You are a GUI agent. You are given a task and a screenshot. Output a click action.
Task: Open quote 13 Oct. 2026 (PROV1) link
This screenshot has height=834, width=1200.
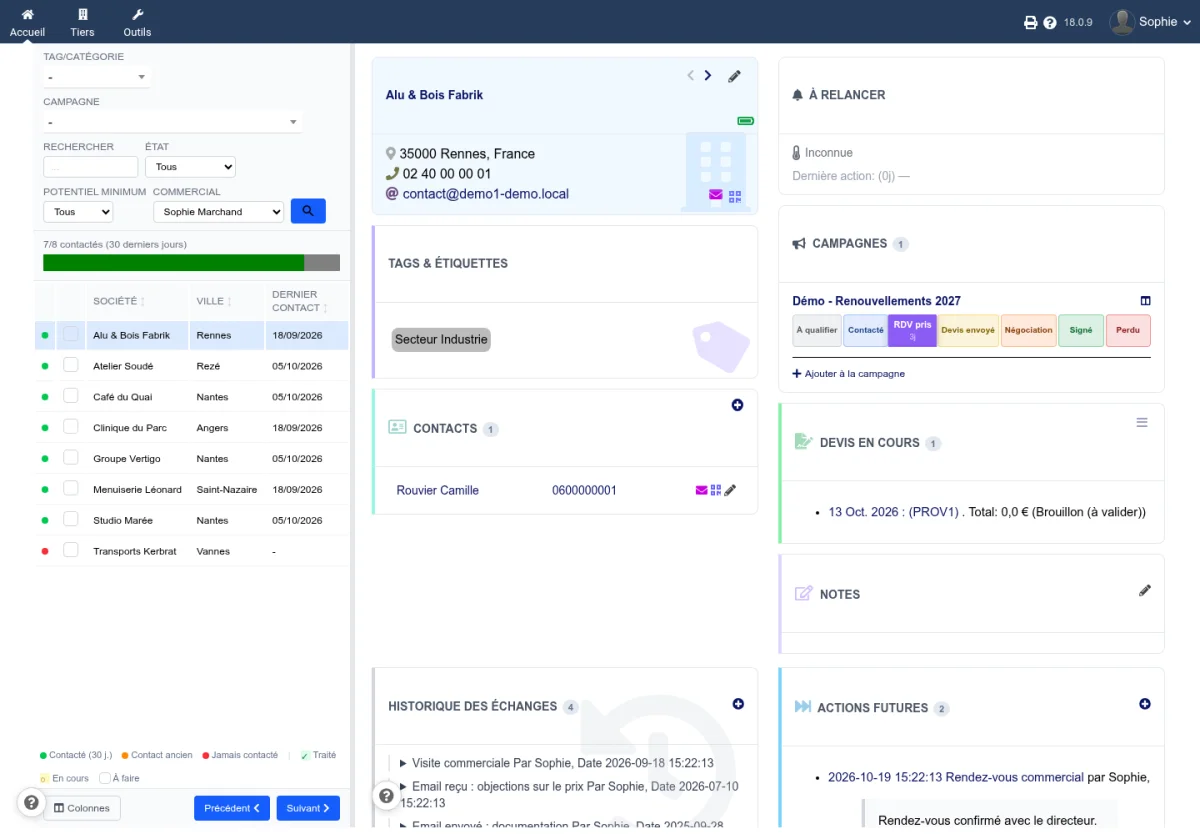pyautogui.click(x=894, y=512)
